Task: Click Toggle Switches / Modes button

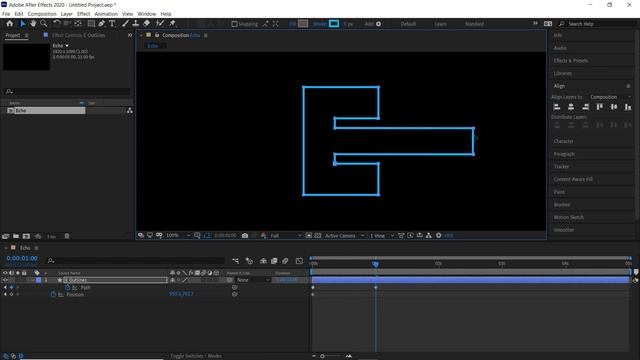Action: (196, 356)
